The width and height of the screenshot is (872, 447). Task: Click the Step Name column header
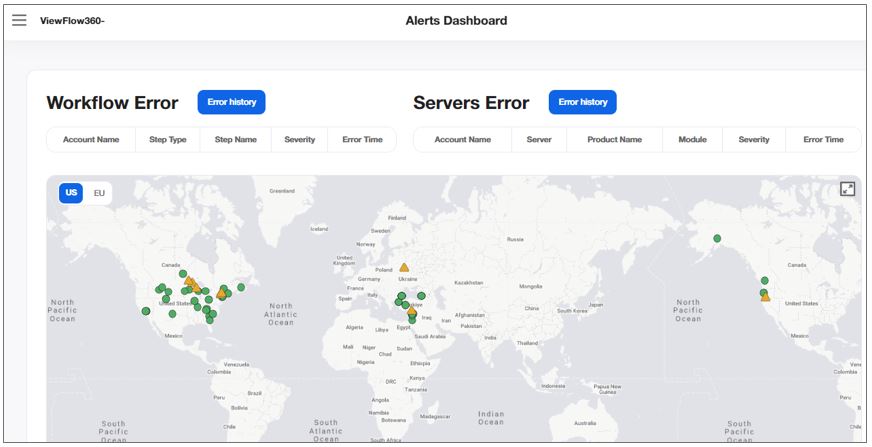(x=236, y=140)
